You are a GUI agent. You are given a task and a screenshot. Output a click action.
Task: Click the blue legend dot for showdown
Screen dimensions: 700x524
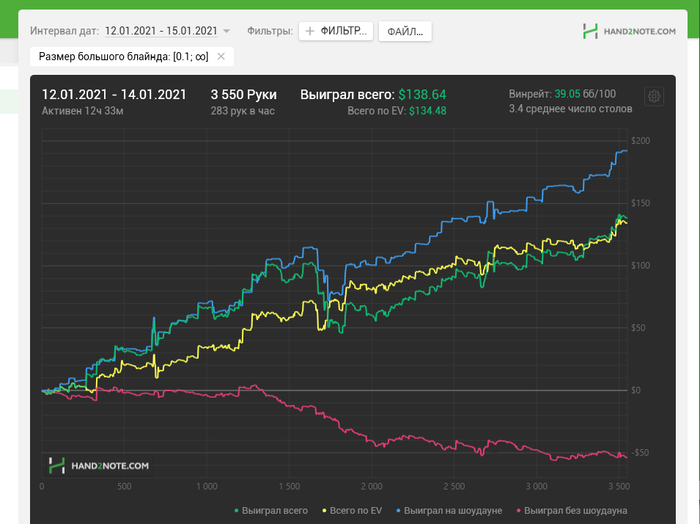[x=399, y=511]
